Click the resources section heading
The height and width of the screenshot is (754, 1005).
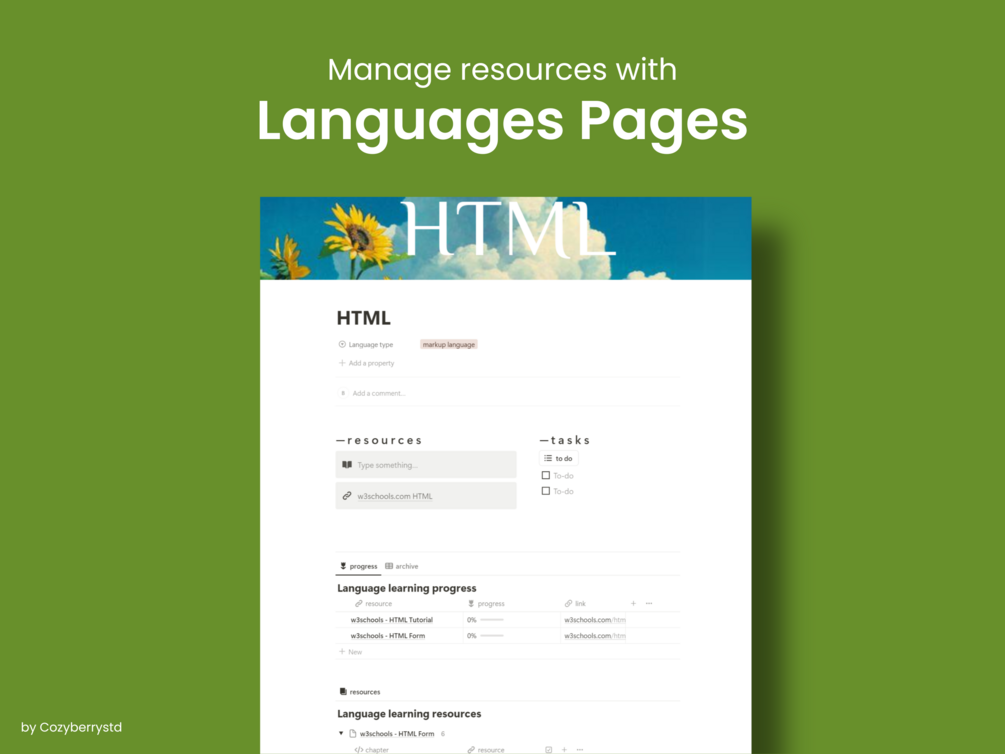point(379,440)
